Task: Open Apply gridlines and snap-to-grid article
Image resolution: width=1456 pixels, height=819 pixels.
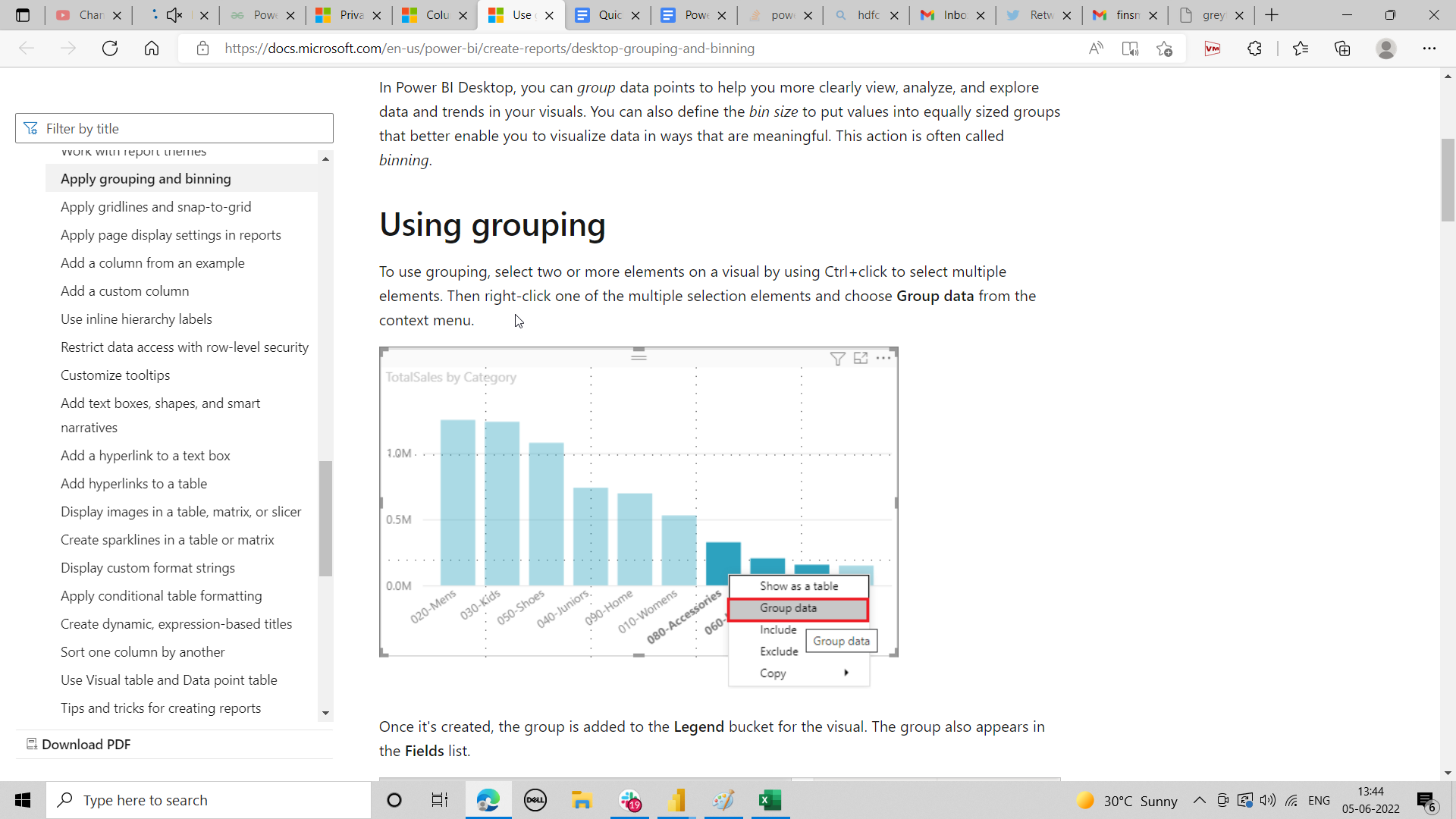Action: 156,207
